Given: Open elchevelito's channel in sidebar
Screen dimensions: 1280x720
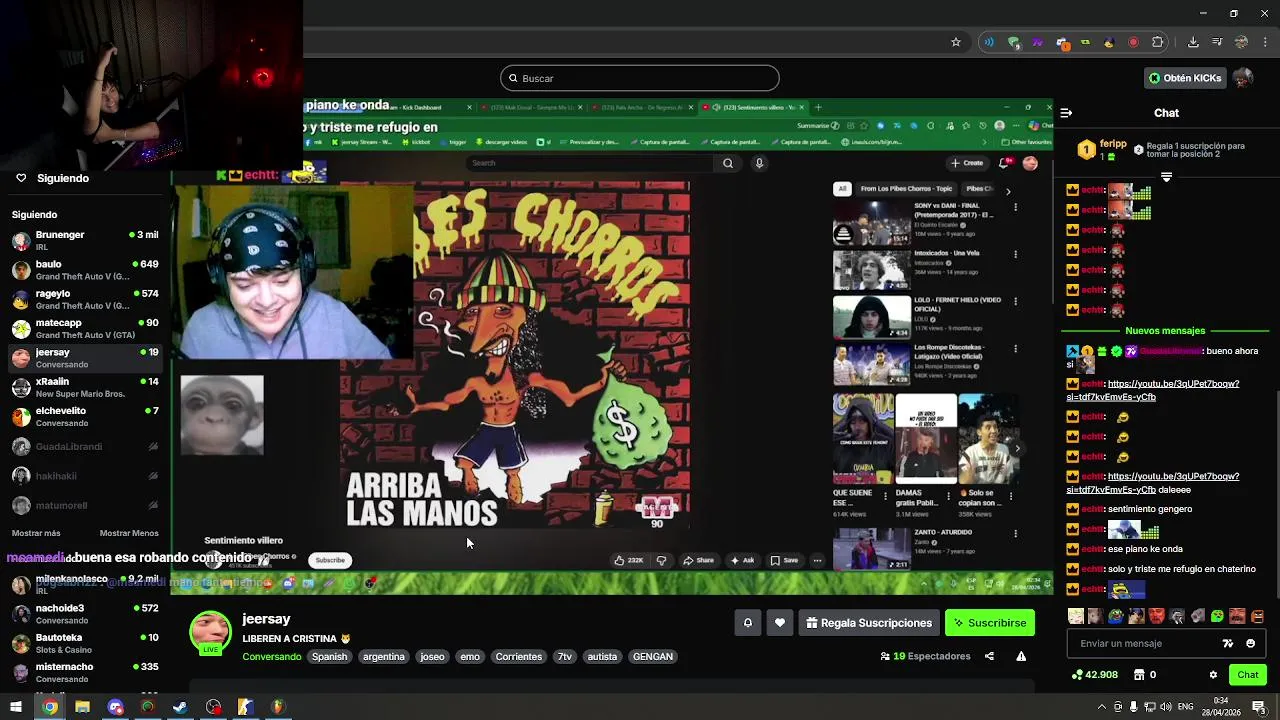Looking at the screenshot, I should 85,416.
